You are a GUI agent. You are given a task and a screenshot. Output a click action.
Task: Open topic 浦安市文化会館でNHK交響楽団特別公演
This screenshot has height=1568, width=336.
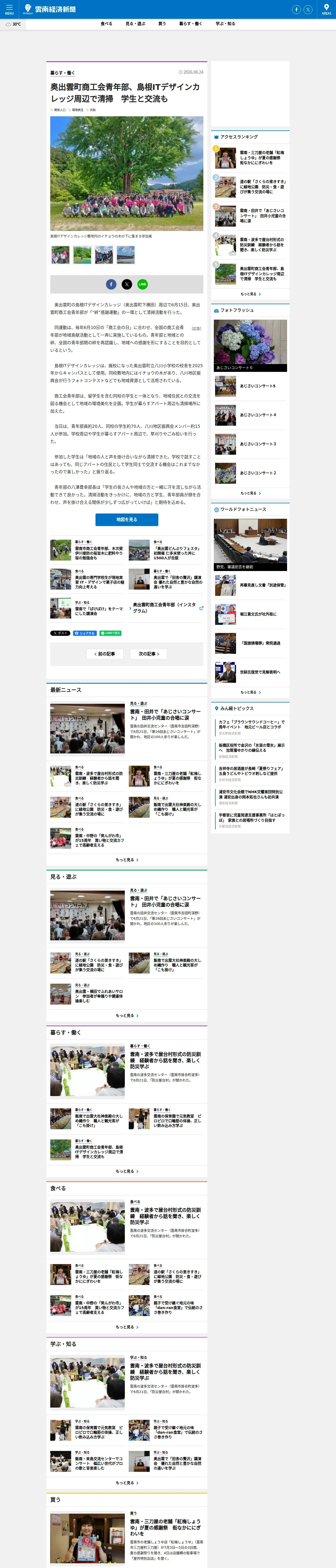click(x=251, y=794)
